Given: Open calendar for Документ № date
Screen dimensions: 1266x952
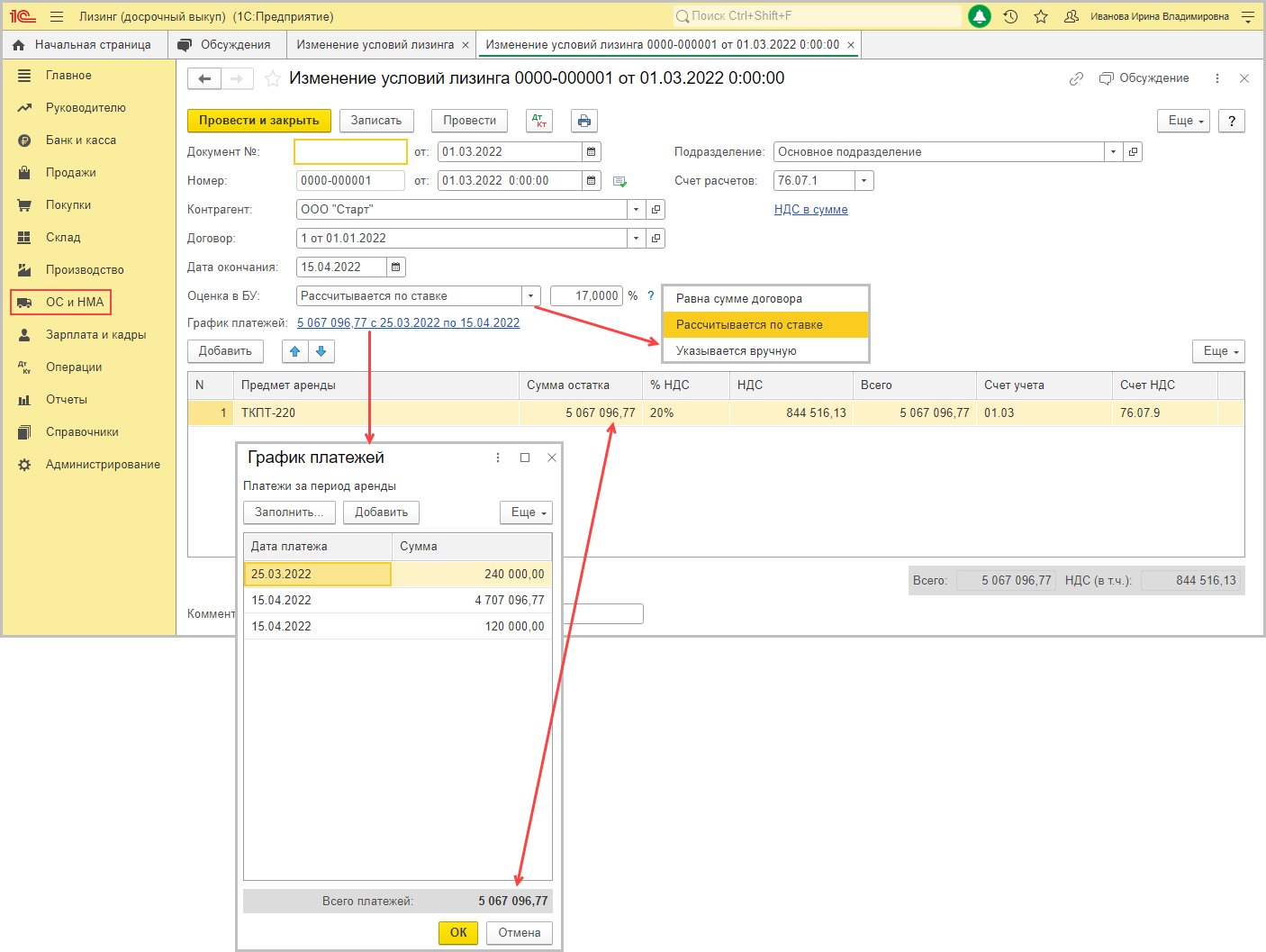Looking at the screenshot, I should tap(591, 152).
